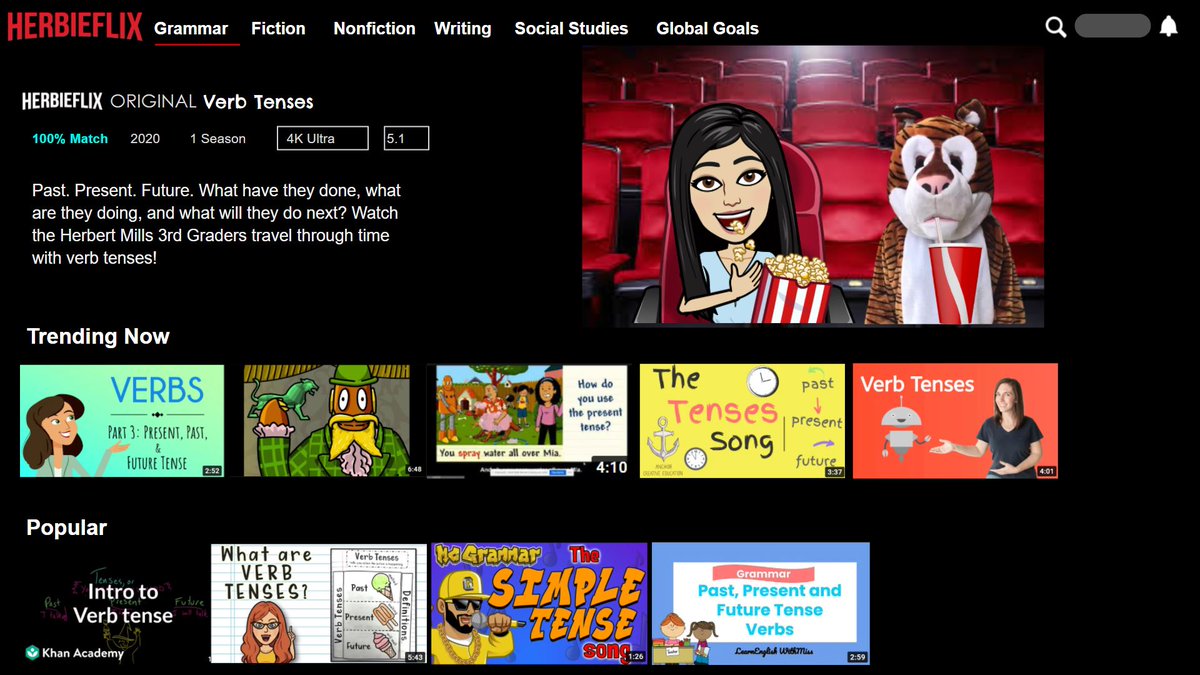Click the HERBIEFLIX ORIGINAL Verb Tenses title
Viewport: 1200px width, 675px height.
coord(168,101)
